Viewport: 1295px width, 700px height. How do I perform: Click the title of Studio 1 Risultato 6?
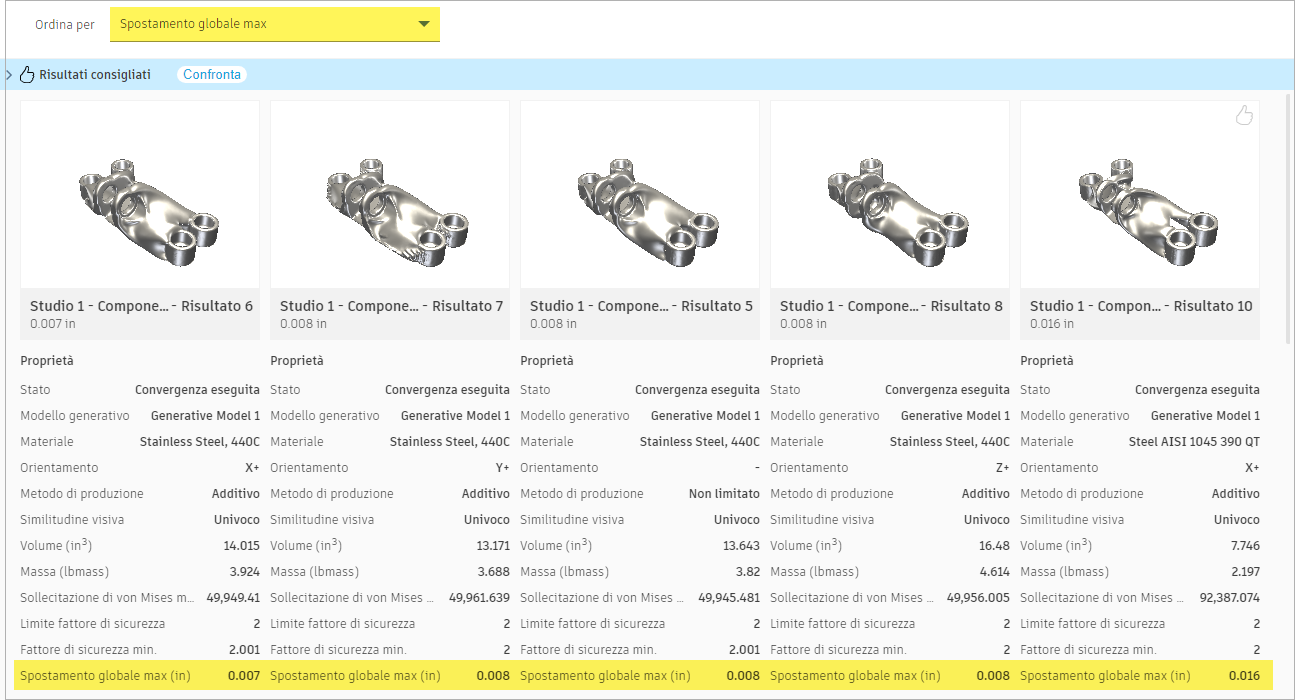pyautogui.click(x=139, y=306)
